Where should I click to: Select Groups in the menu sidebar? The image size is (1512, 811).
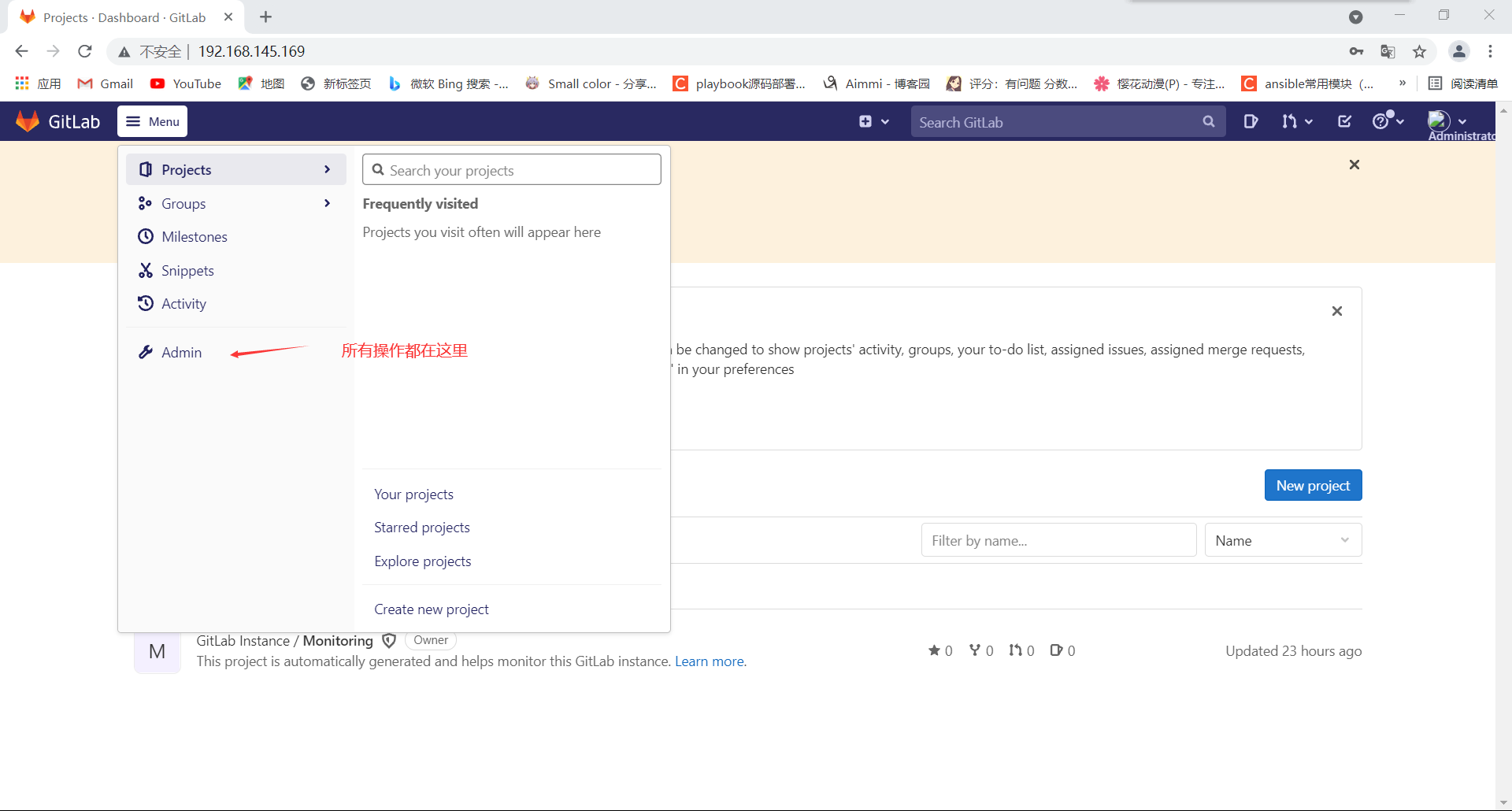point(236,203)
